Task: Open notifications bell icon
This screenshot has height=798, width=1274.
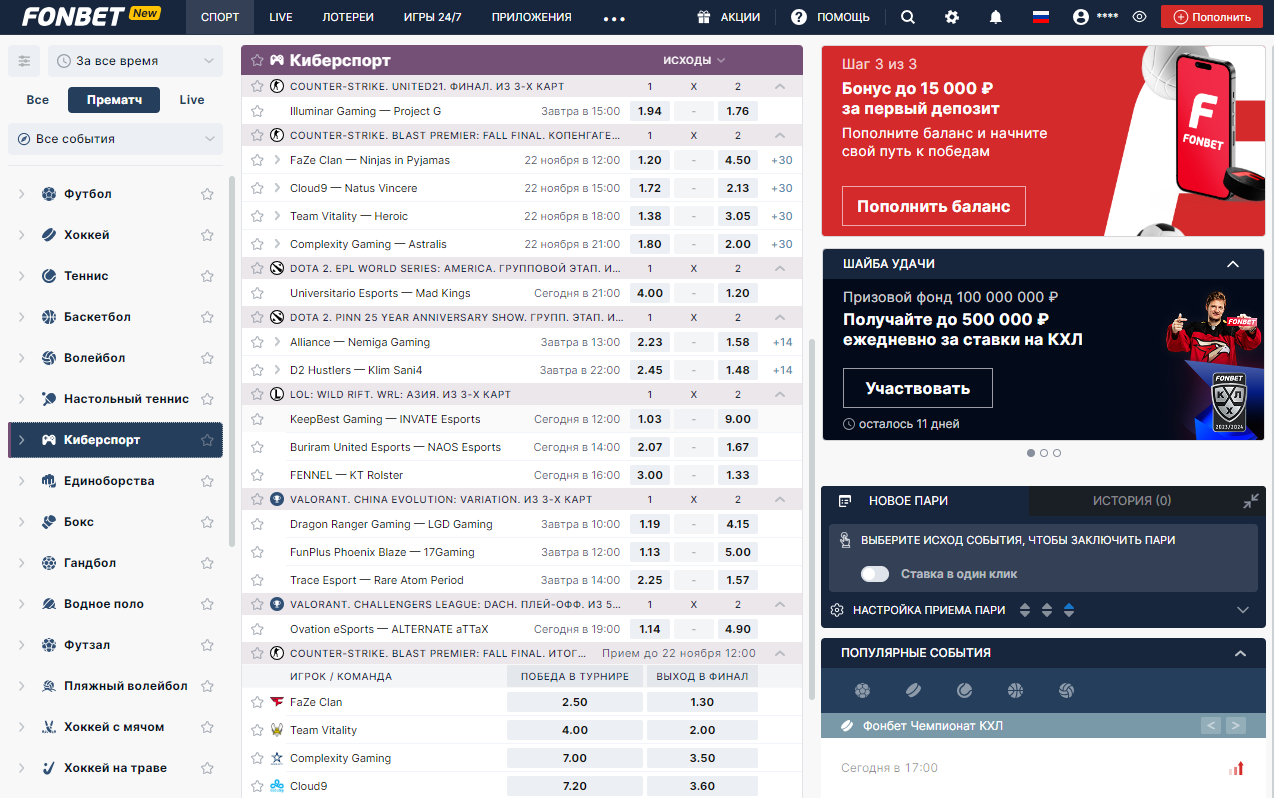Action: click(x=996, y=17)
